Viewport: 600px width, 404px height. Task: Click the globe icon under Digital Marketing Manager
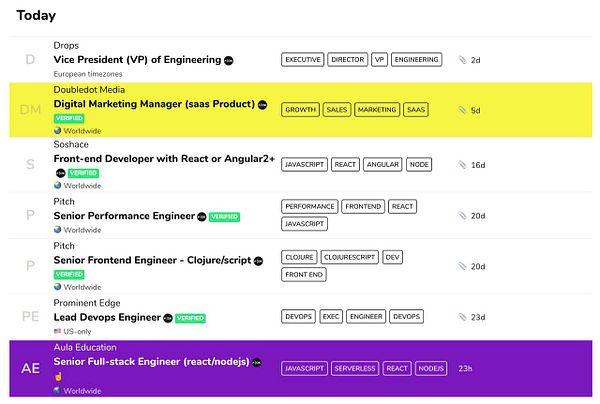click(58, 130)
